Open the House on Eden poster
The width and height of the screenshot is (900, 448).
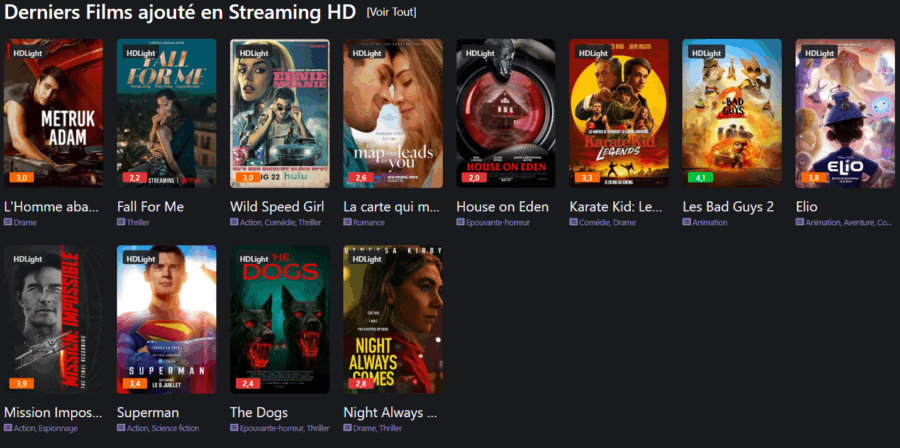point(506,113)
